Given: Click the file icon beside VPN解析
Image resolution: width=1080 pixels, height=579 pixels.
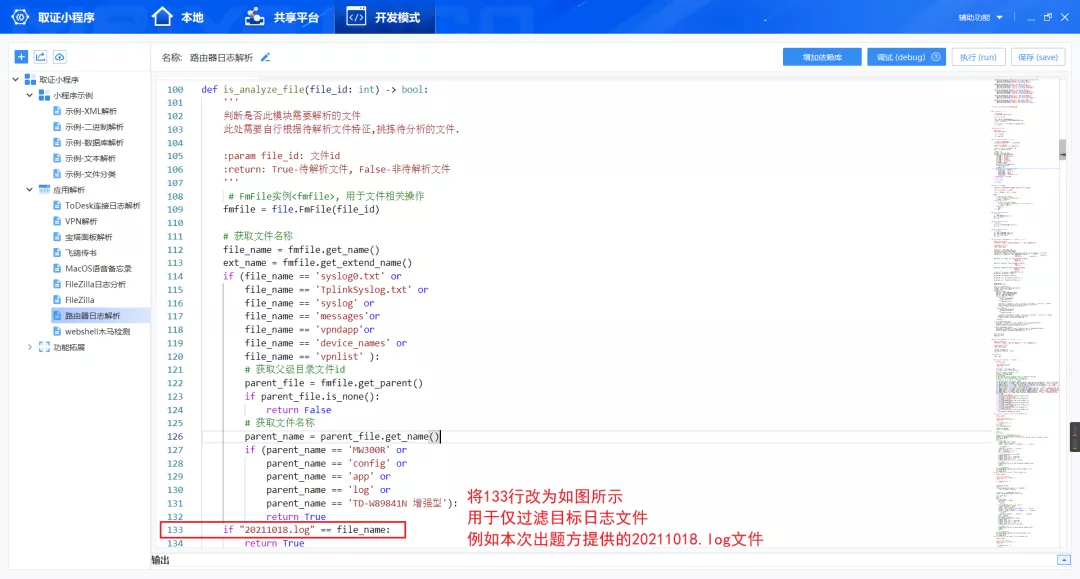Looking at the screenshot, I should pyautogui.click(x=57, y=221).
